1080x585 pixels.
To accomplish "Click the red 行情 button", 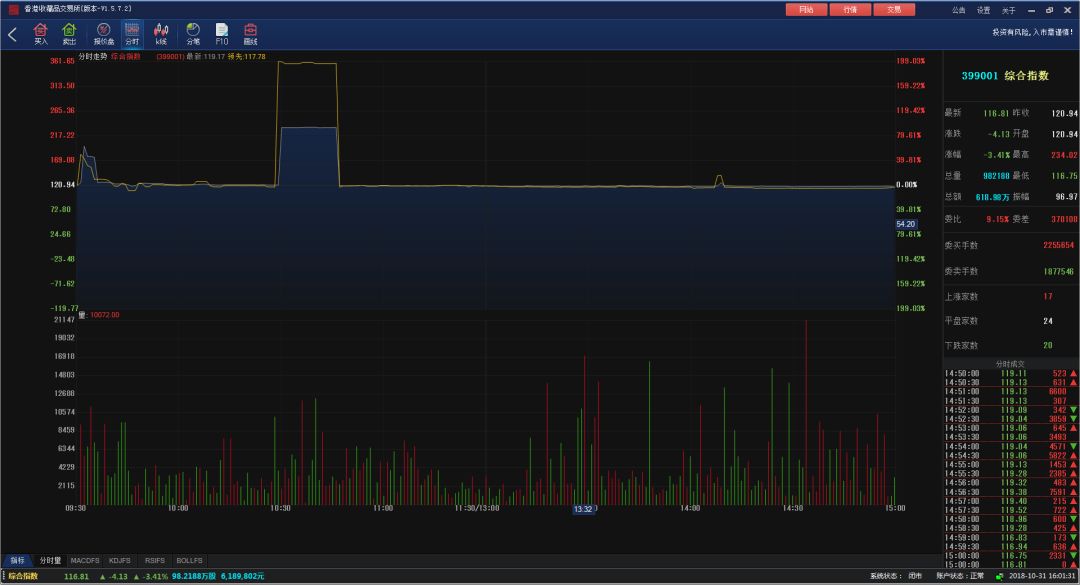I will click(x=850, y=10).
